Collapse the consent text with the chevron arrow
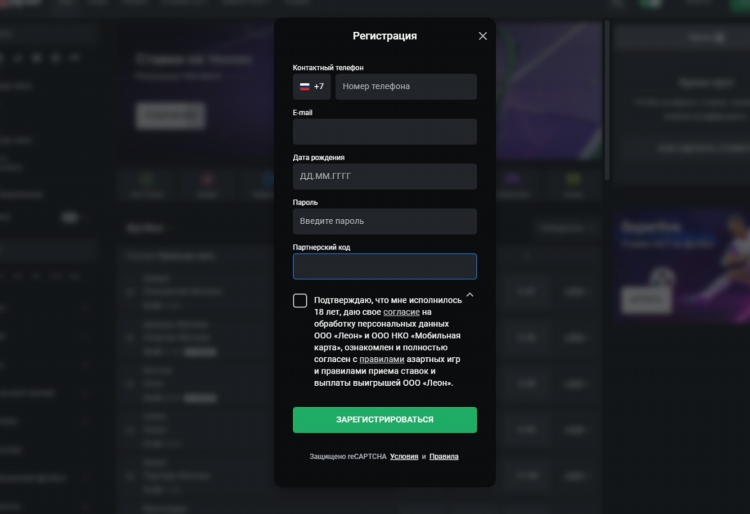The width and height of the screenshot is (750, 514). [x=470, y=295]
